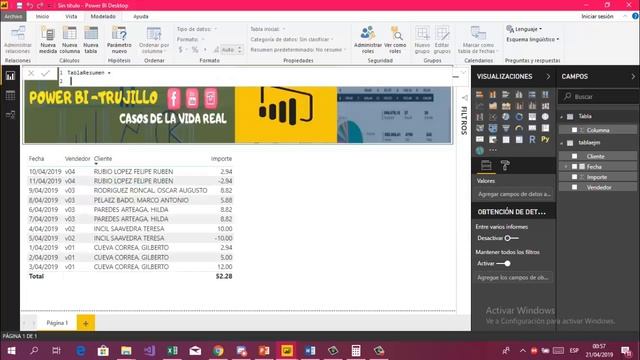This screenshot has width=640, height=360.
Task: Sort table by Importe column header
Action: pyautogui.click(x=221, y=158)
